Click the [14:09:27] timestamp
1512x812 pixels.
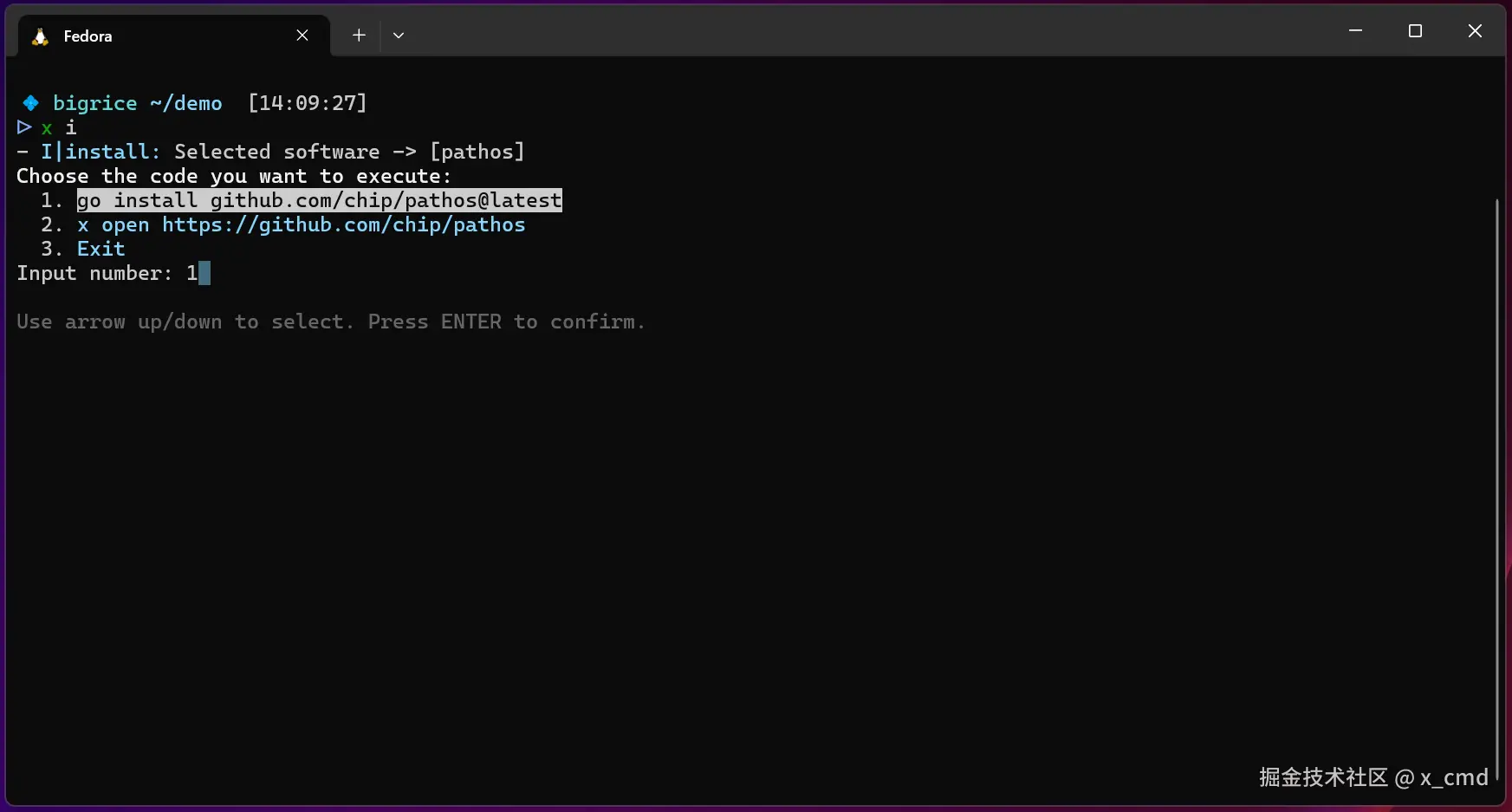coord(308,103)
